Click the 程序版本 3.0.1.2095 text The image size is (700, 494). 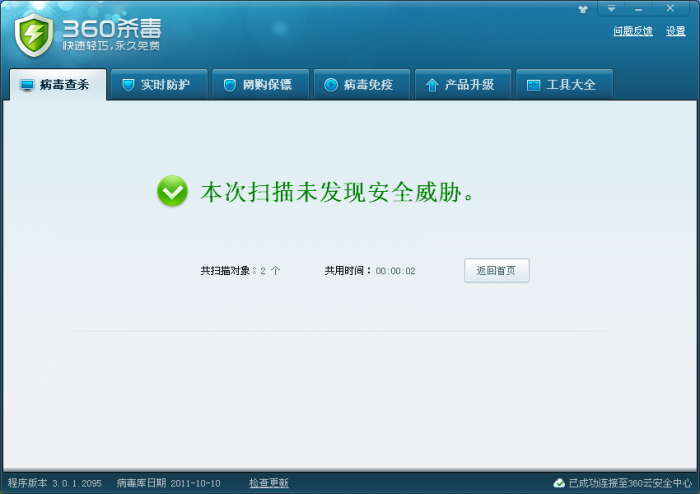54,483
